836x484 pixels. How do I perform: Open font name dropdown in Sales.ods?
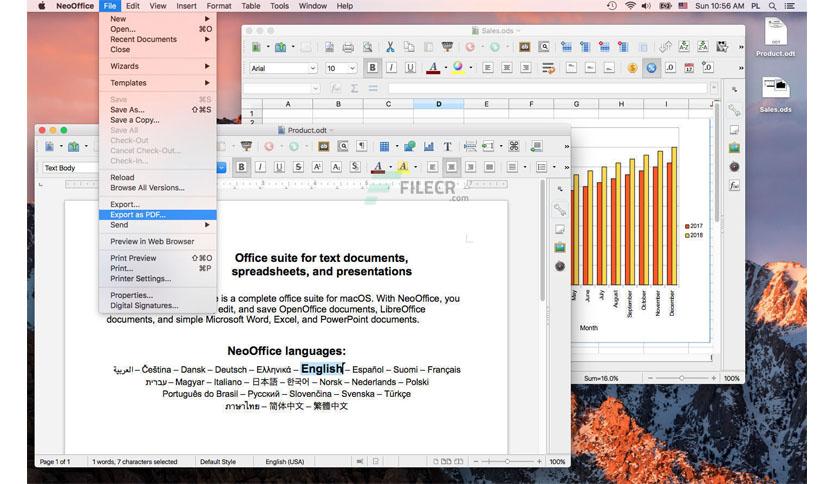click(x=312, y=68)
